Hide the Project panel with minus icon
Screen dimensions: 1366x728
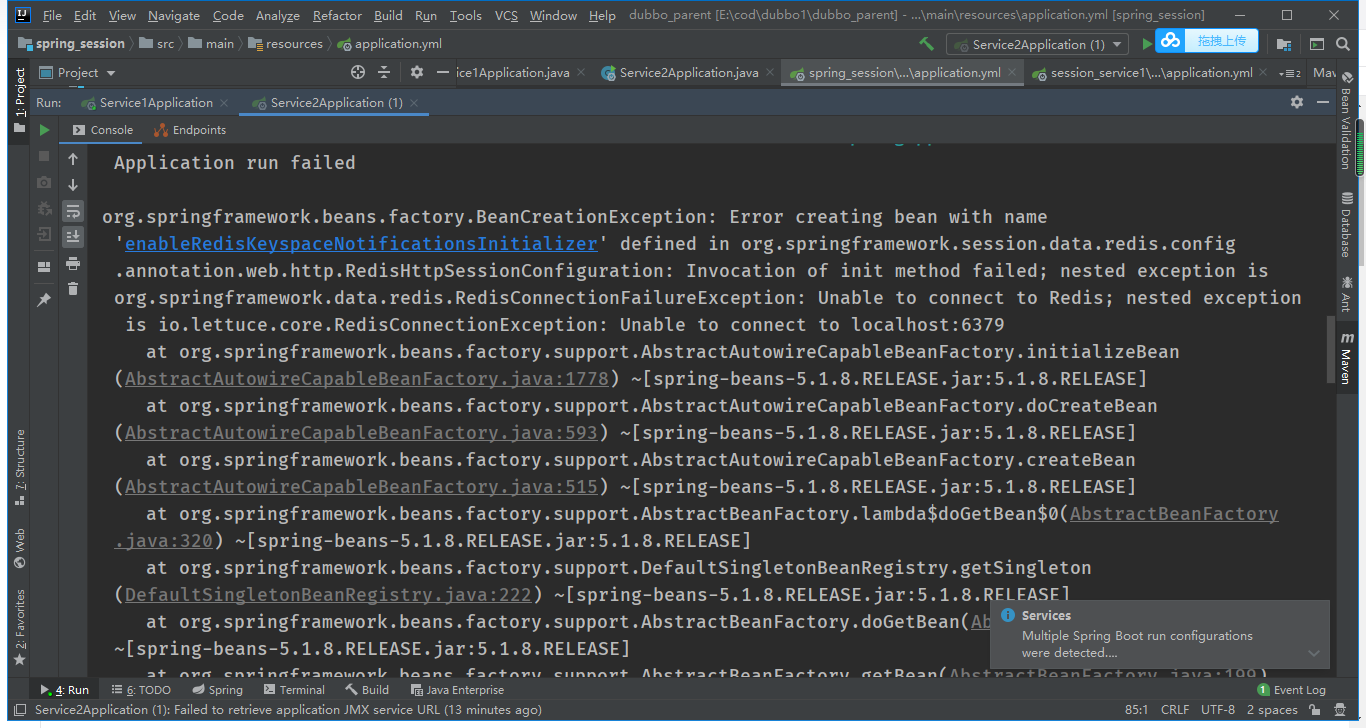(x=443, y=72)
